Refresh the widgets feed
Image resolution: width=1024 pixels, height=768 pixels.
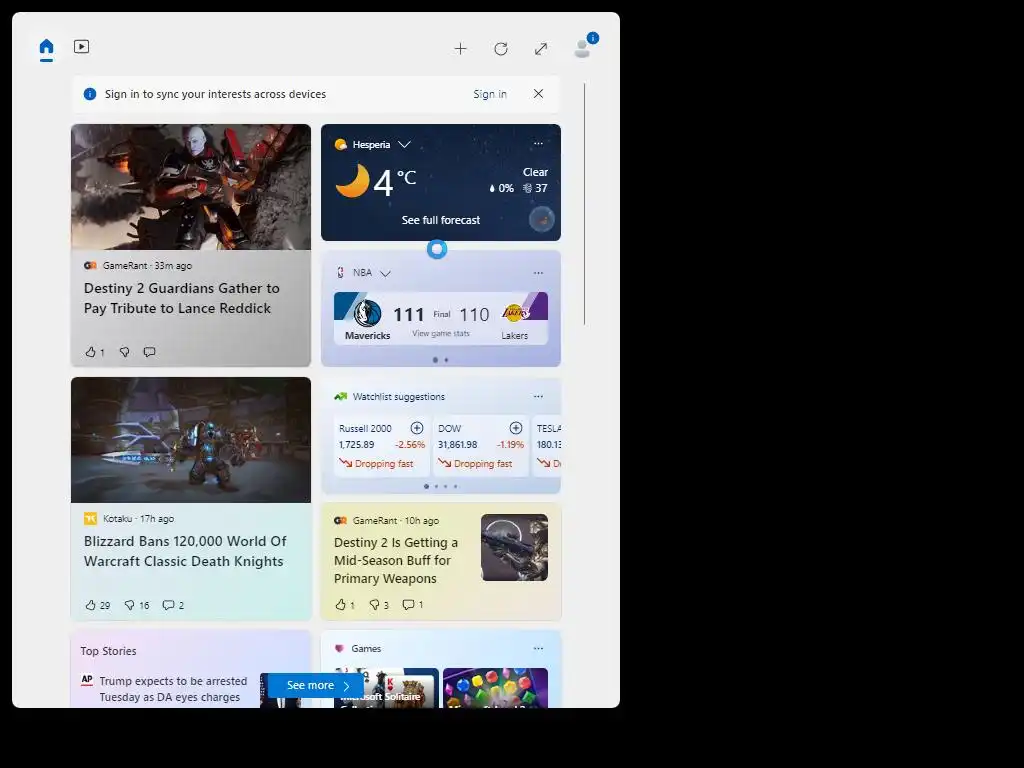point(501,49)
